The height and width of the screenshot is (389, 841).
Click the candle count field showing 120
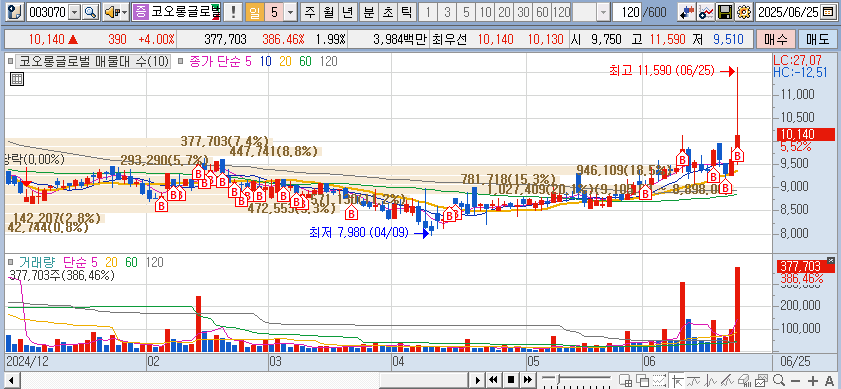coord(628,12)
